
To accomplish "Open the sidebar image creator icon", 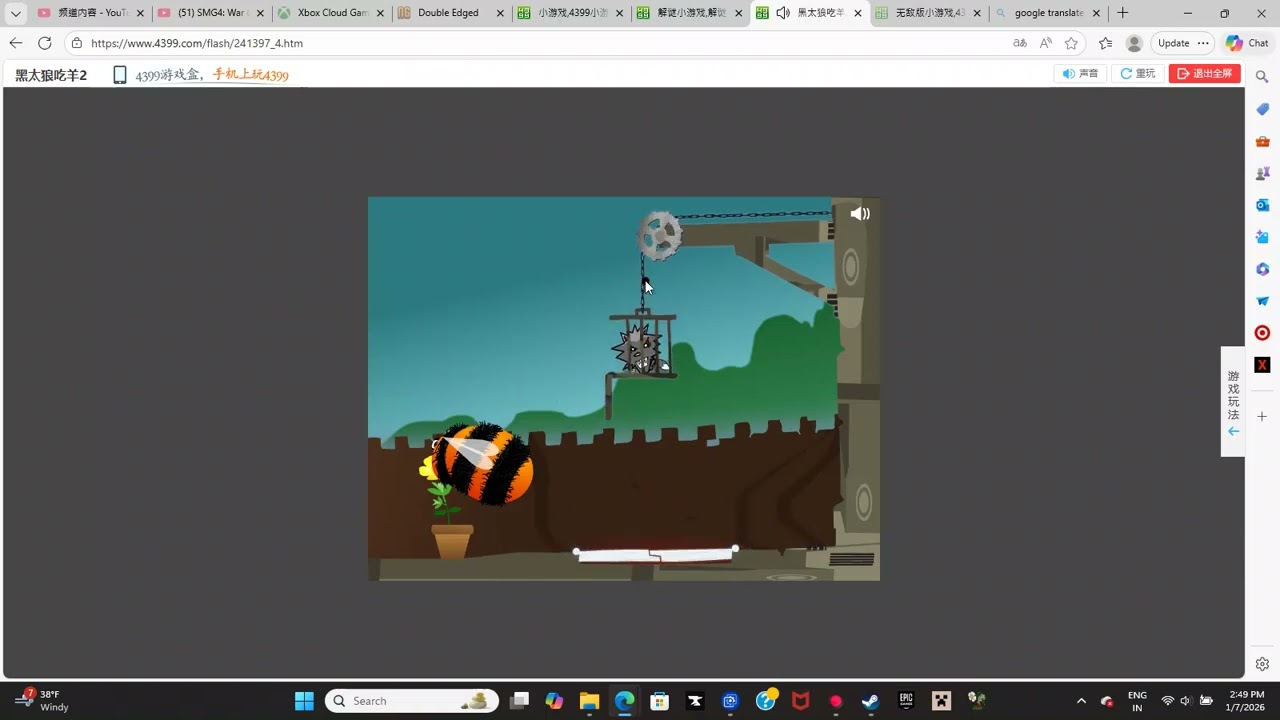I will (x=1262, y=237).
